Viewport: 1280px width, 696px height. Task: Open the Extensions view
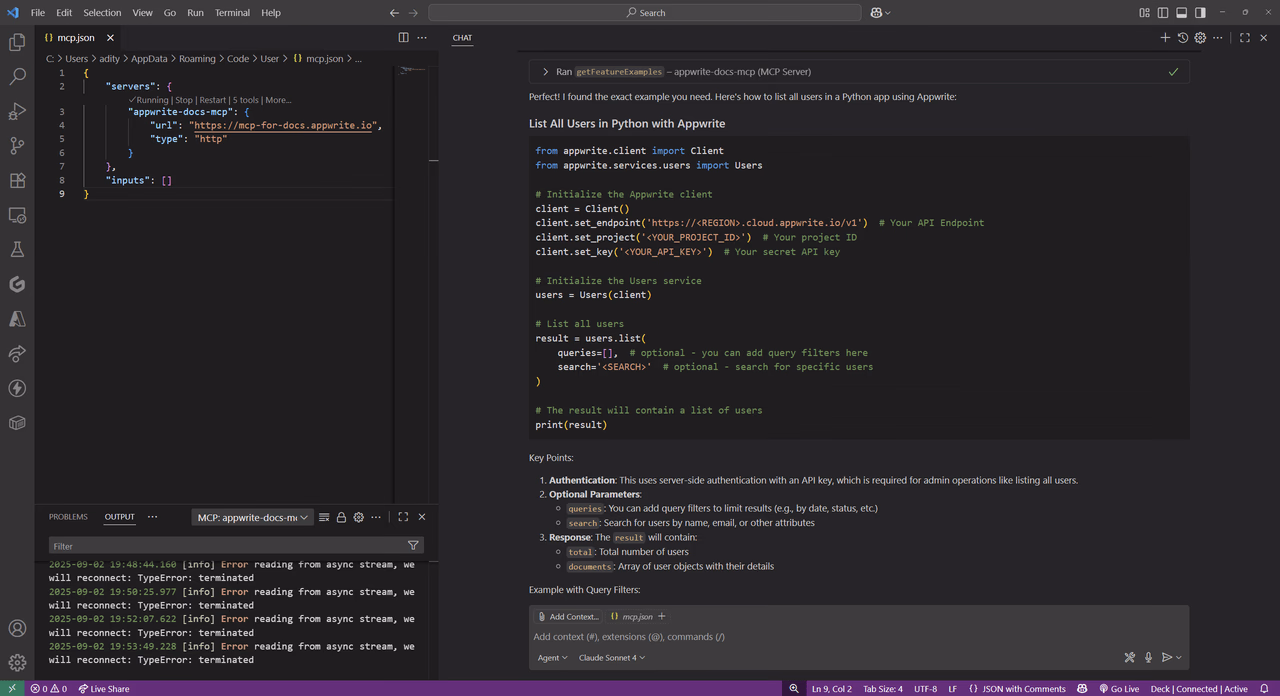[17, 181]
